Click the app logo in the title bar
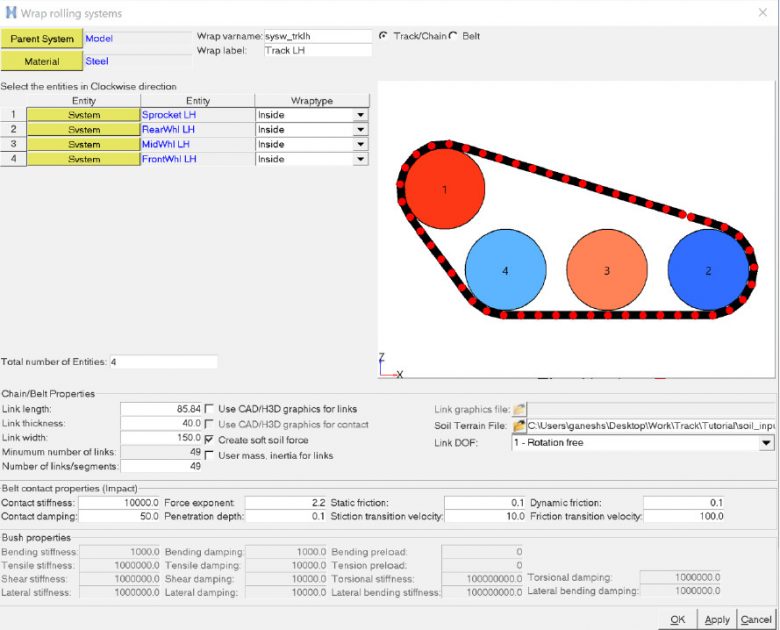This screenshot has width=780, height=630. pos(13,13)
